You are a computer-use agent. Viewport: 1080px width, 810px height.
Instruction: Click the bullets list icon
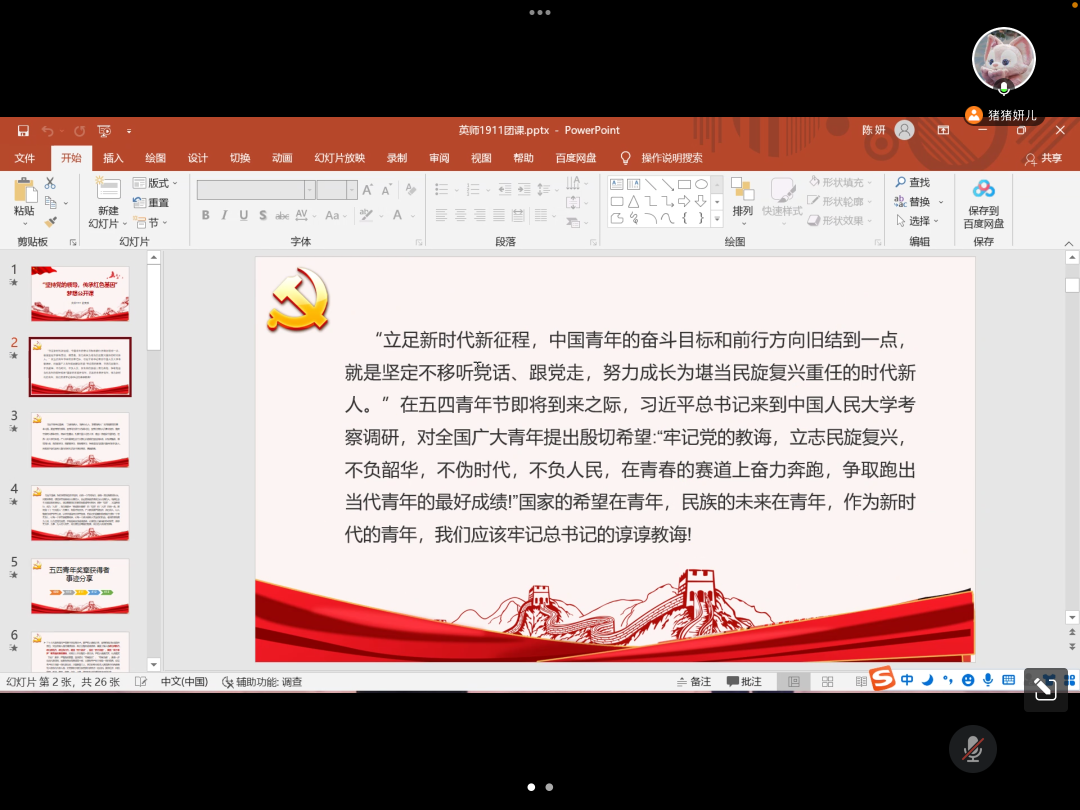tap(442, 189)
